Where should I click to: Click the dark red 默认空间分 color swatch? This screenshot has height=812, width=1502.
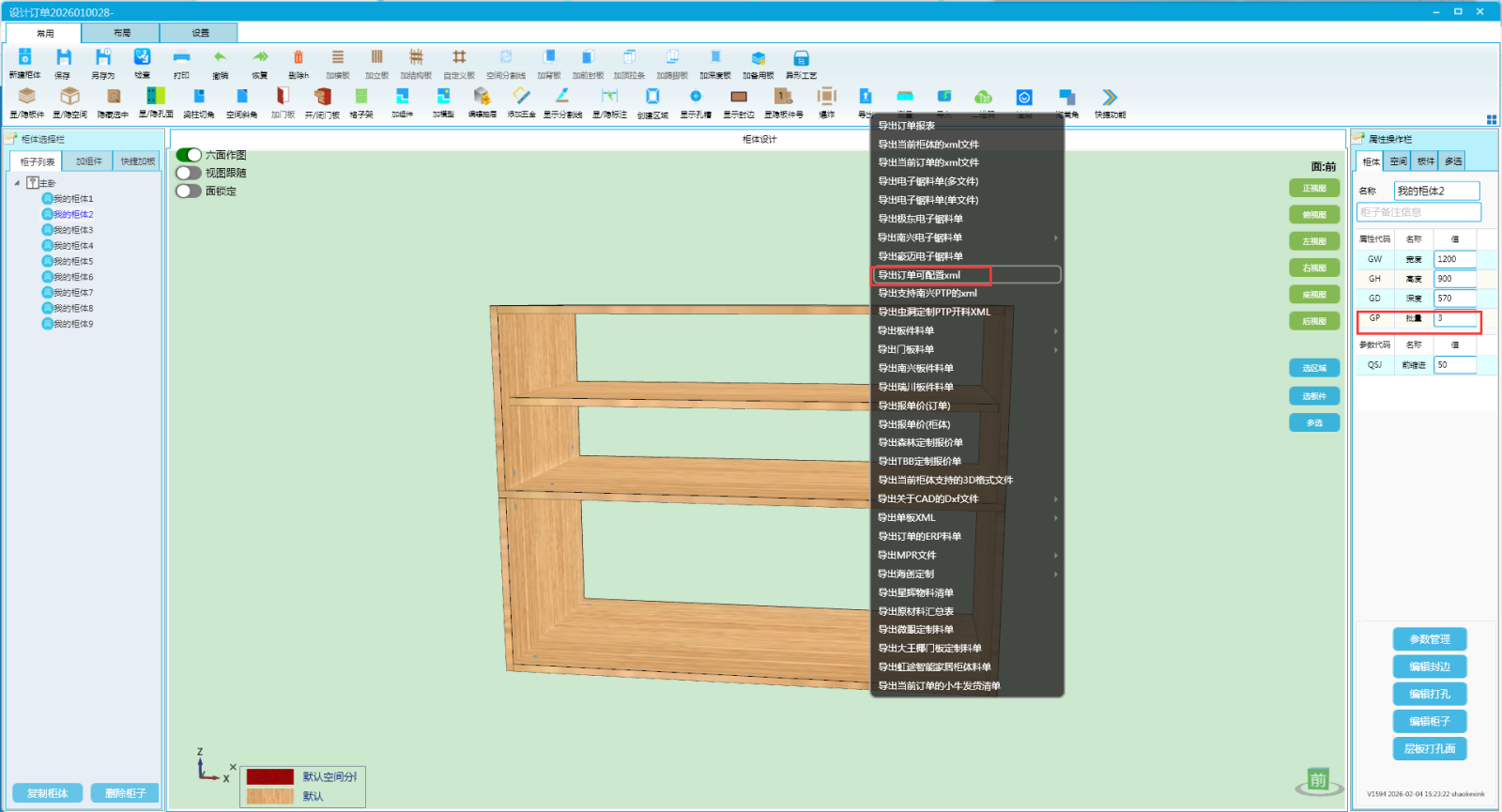tap(270, 777)
